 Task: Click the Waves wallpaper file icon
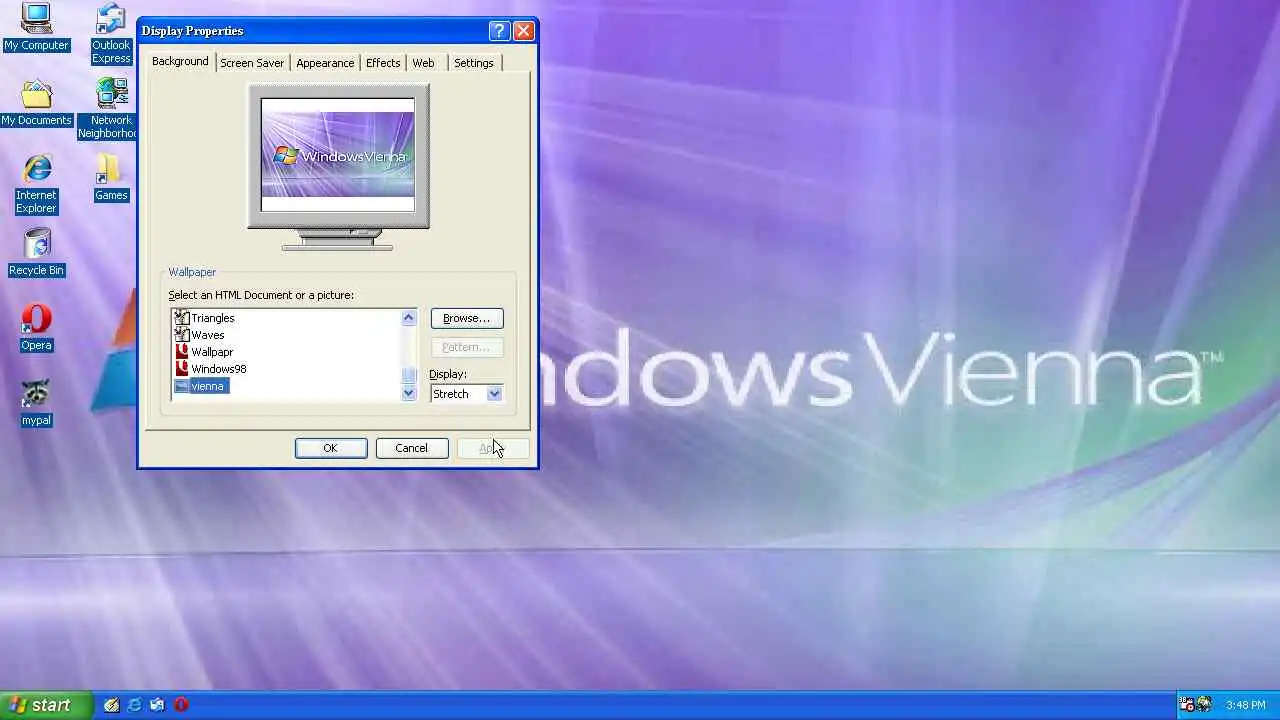181,335
